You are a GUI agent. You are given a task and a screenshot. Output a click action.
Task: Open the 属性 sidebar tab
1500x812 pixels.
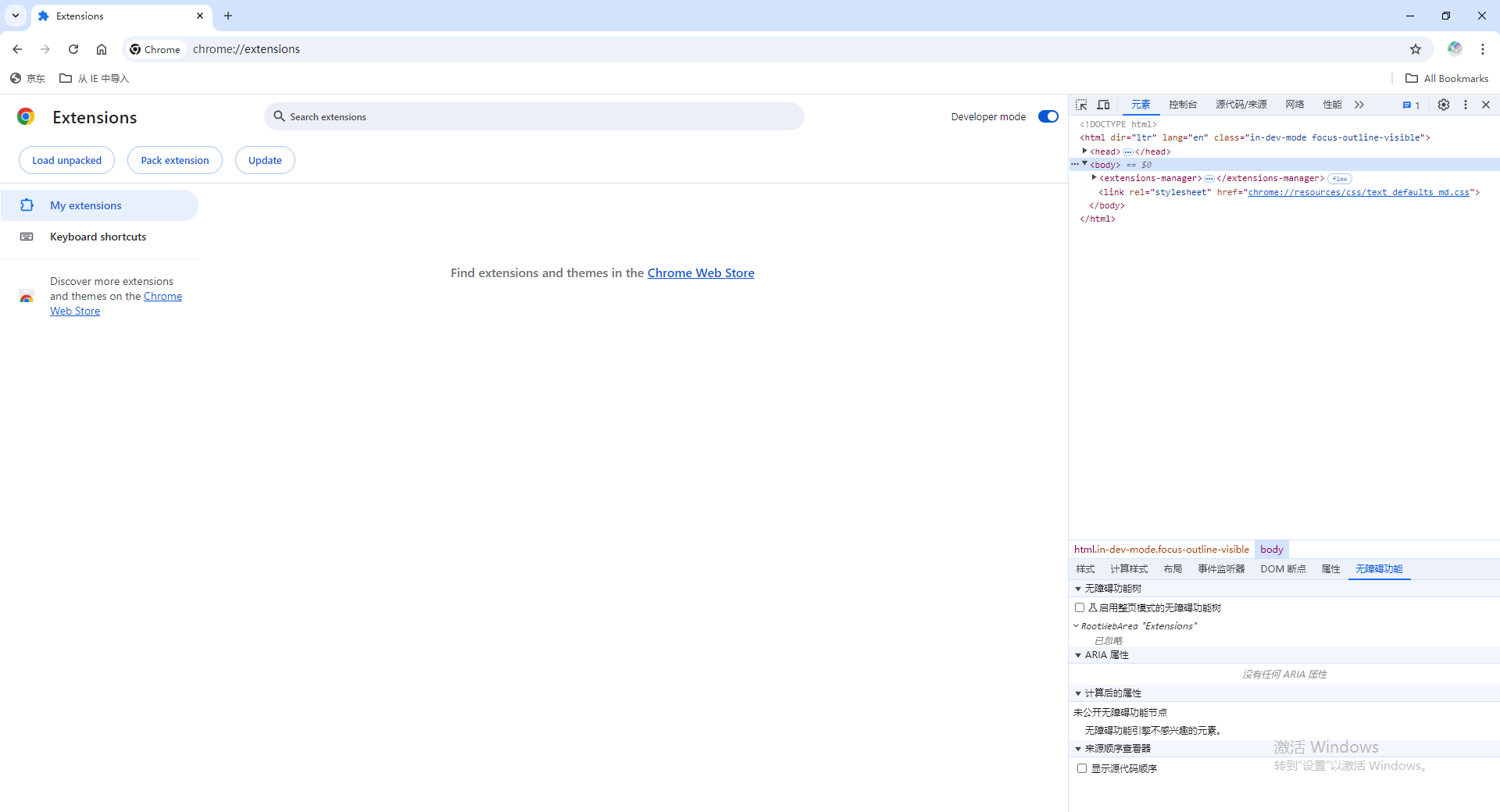1330,569
